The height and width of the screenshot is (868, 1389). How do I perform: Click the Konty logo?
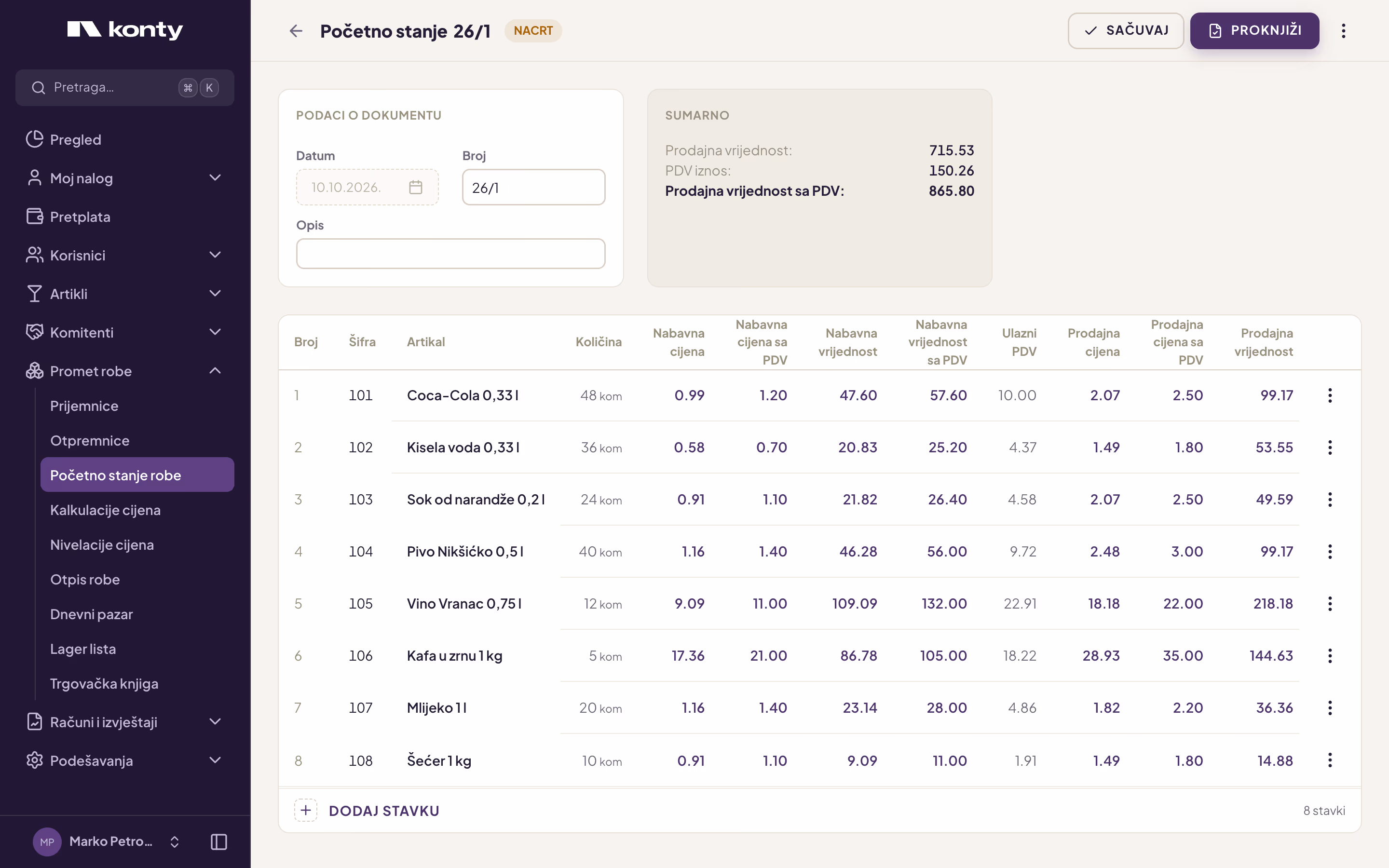[x=124, y=29]
